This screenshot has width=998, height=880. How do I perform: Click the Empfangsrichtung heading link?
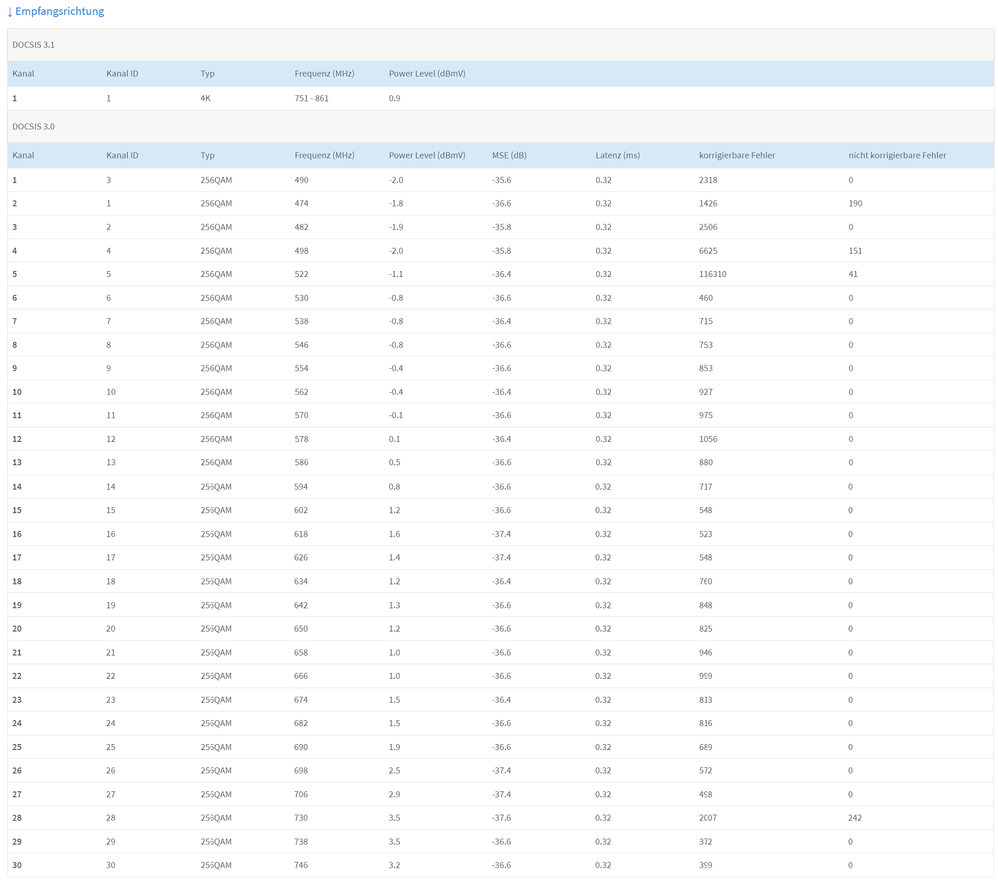[55, 11]
